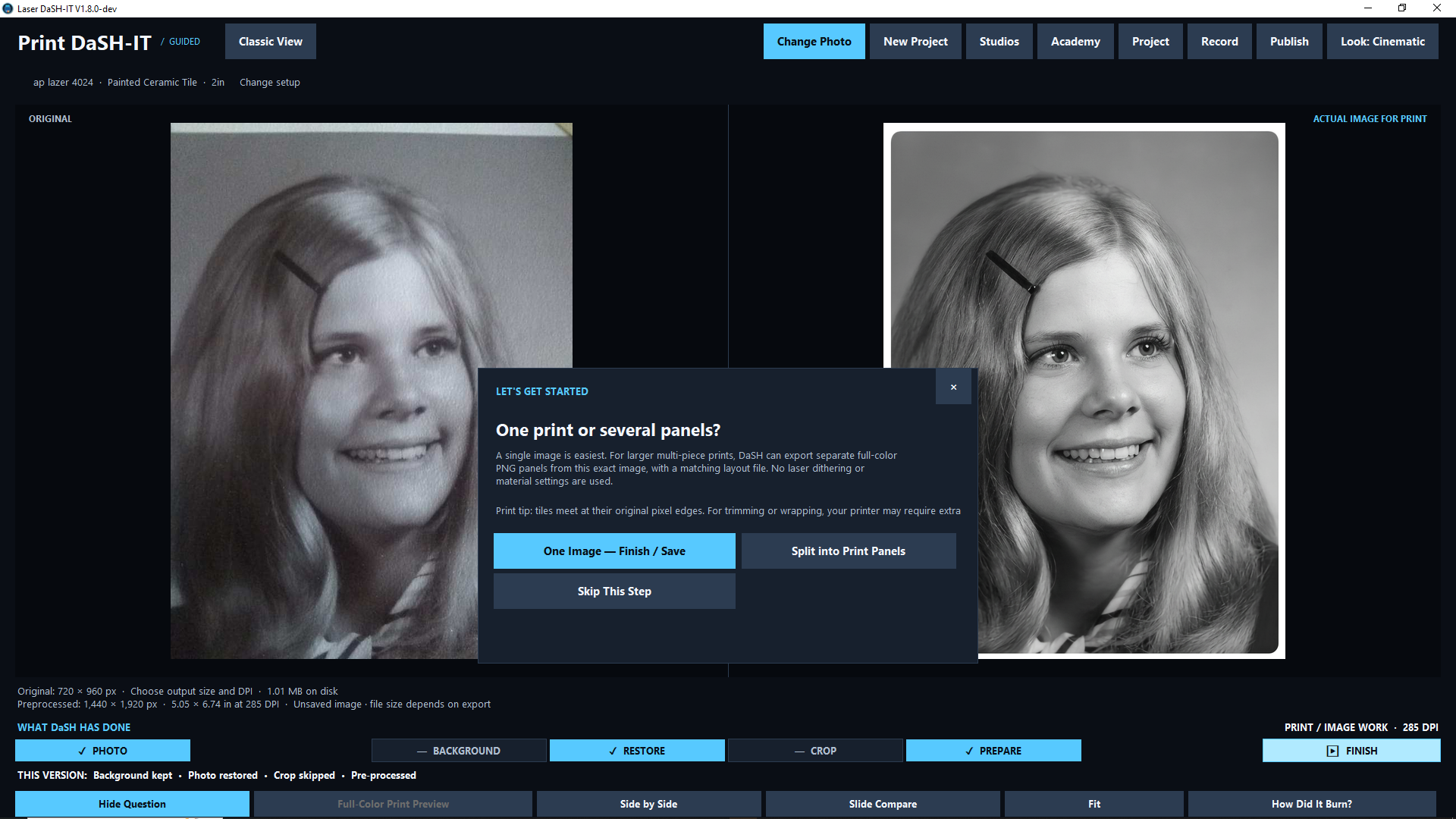The image size is (1456, 819).
Task: Switch to Side by Side view
Action: coord(648,804)
